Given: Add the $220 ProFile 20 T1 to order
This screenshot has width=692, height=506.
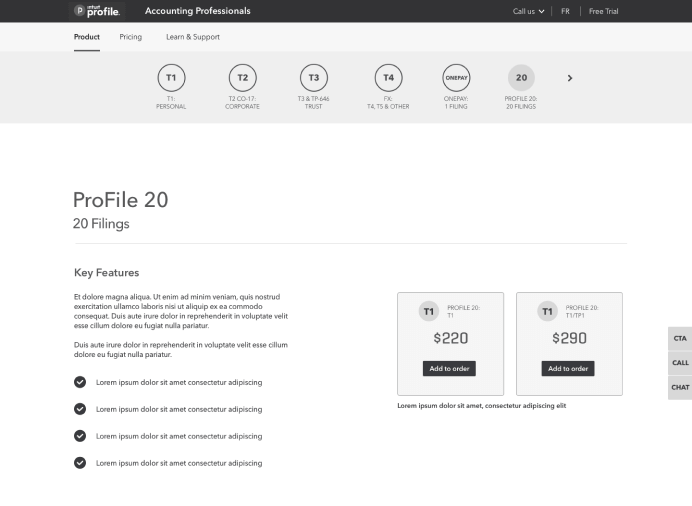Looking at the screenshot, I should coord(449,368).
